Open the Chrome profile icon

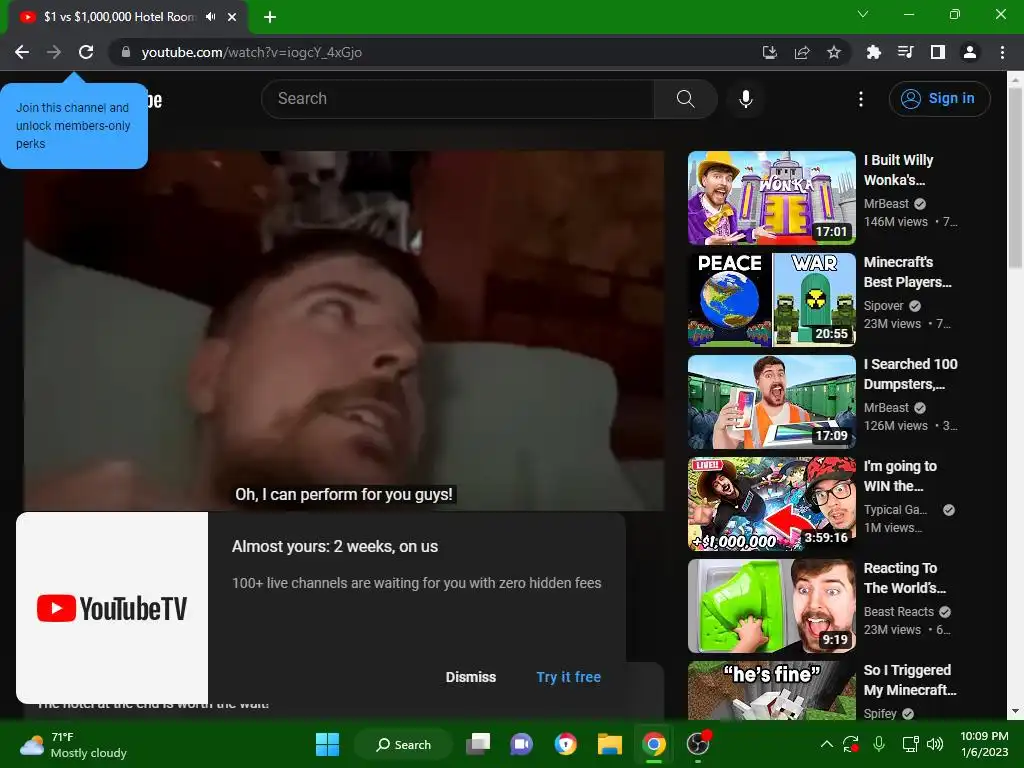click(970, 52)
